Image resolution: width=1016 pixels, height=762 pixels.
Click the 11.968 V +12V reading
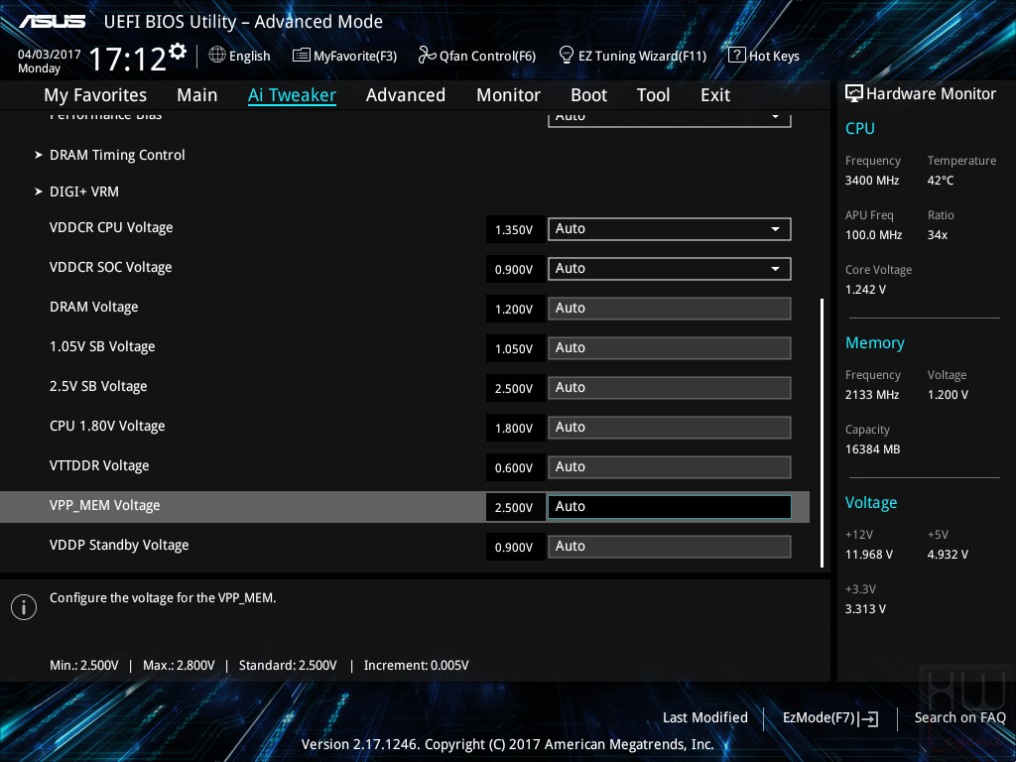pos(869,555)
